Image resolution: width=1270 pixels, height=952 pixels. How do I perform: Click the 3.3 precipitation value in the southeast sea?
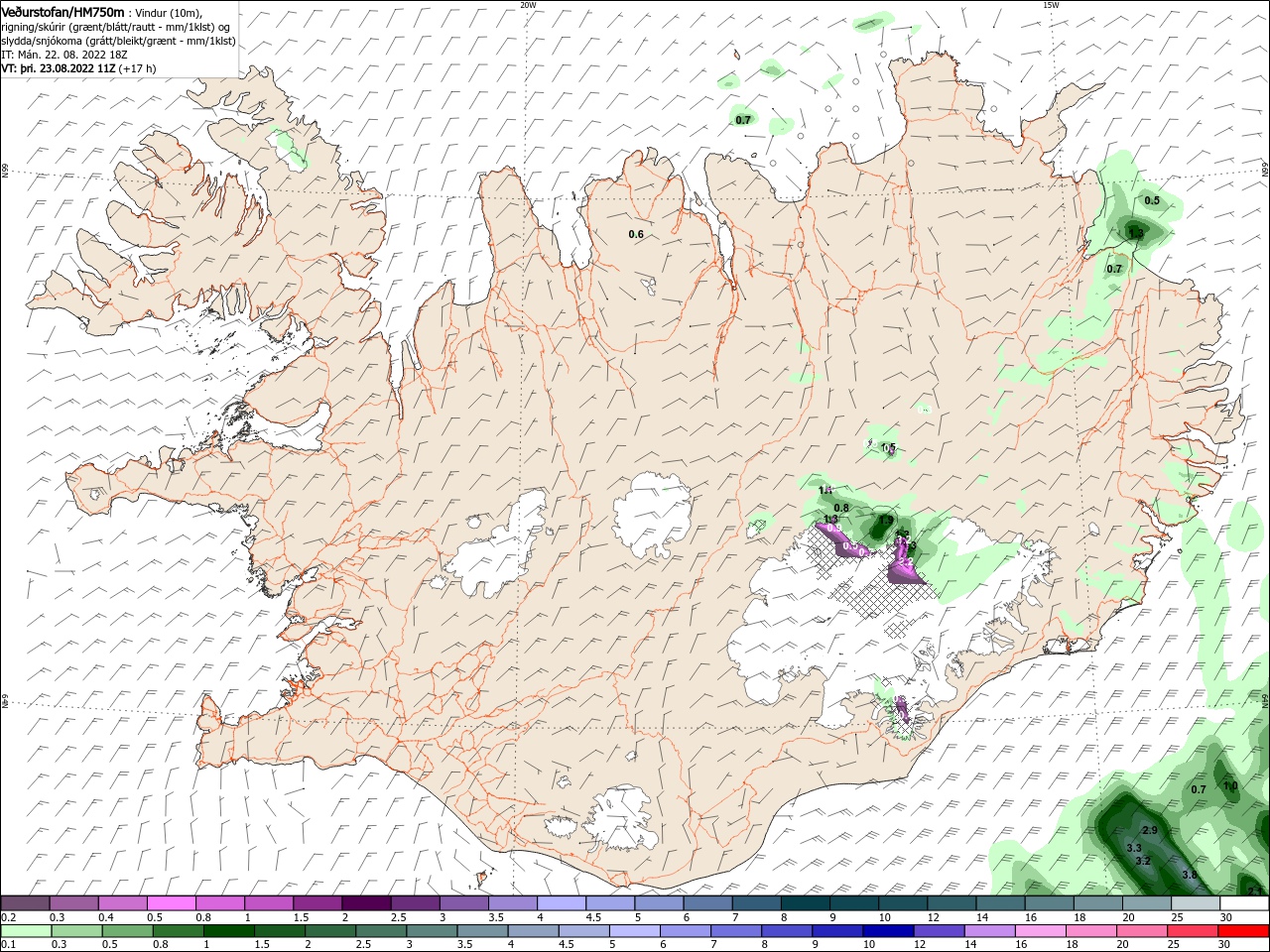(x=1134, y=848)
